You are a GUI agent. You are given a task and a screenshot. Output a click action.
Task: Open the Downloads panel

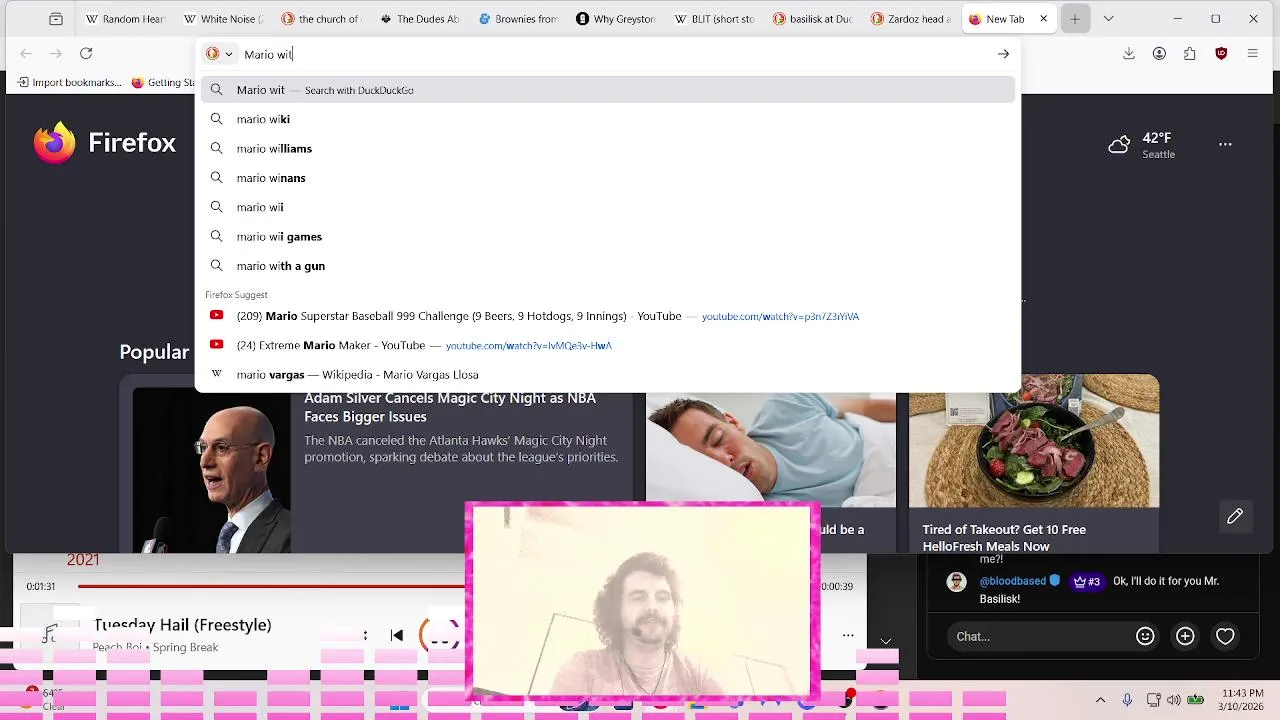[x=1129, y=54]
